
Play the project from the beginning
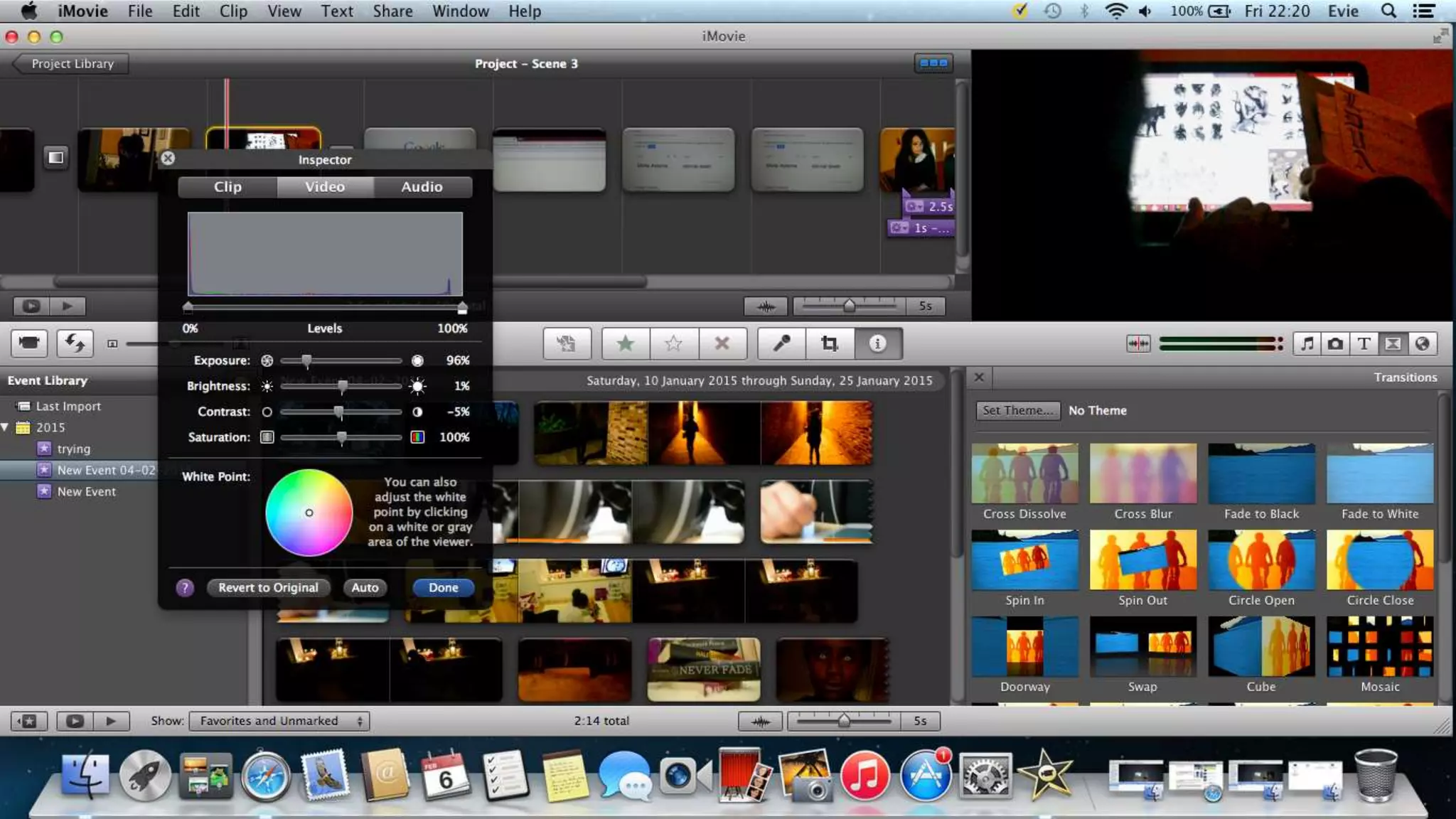[68, 306]
